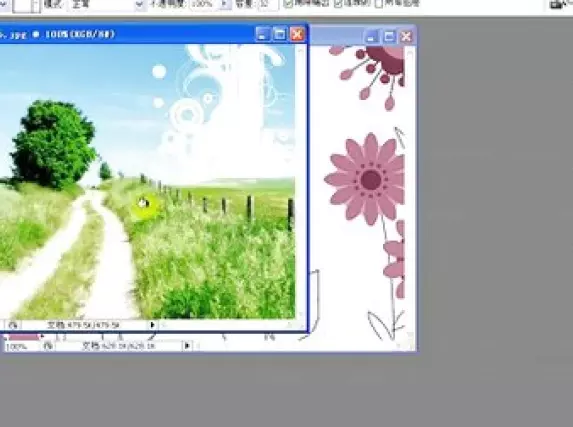Open status bar arrow menu in flower window

tap(187, 345)
